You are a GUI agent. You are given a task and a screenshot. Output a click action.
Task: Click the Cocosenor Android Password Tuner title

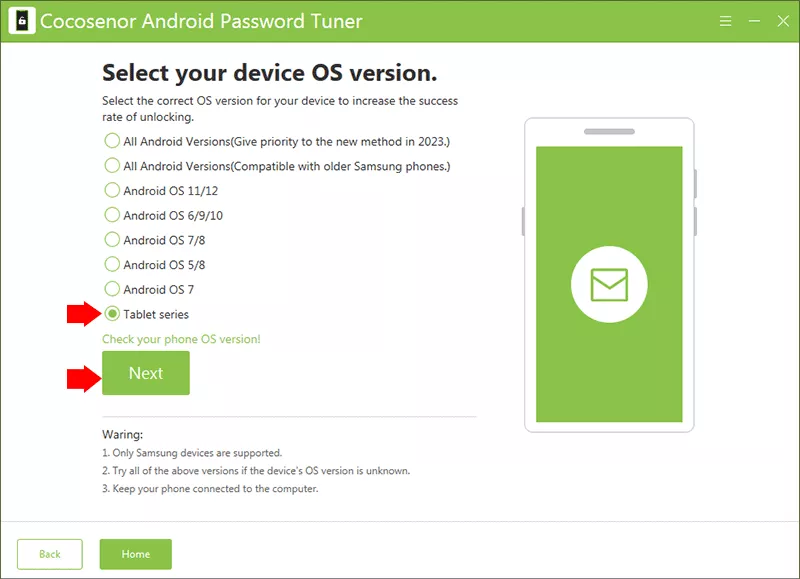tap(201, 21)
